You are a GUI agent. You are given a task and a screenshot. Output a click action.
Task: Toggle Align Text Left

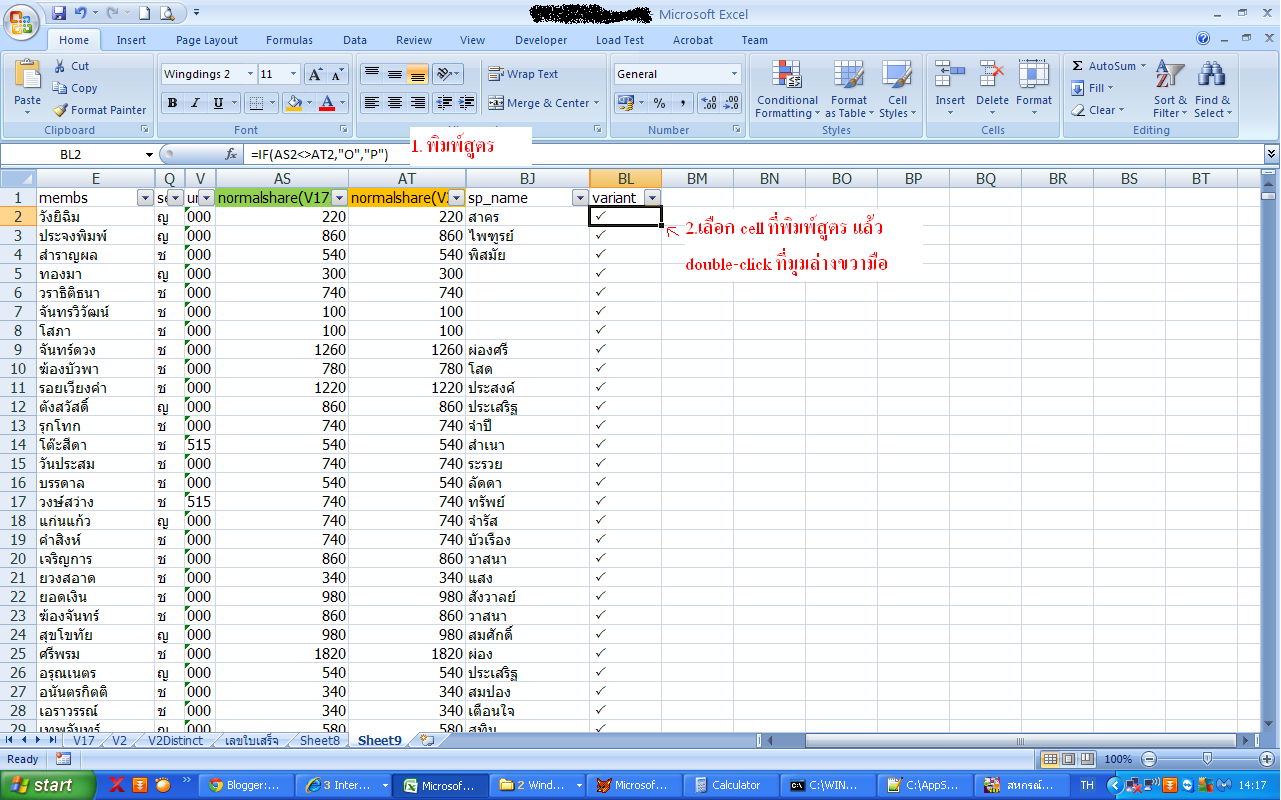pos(371,103)
